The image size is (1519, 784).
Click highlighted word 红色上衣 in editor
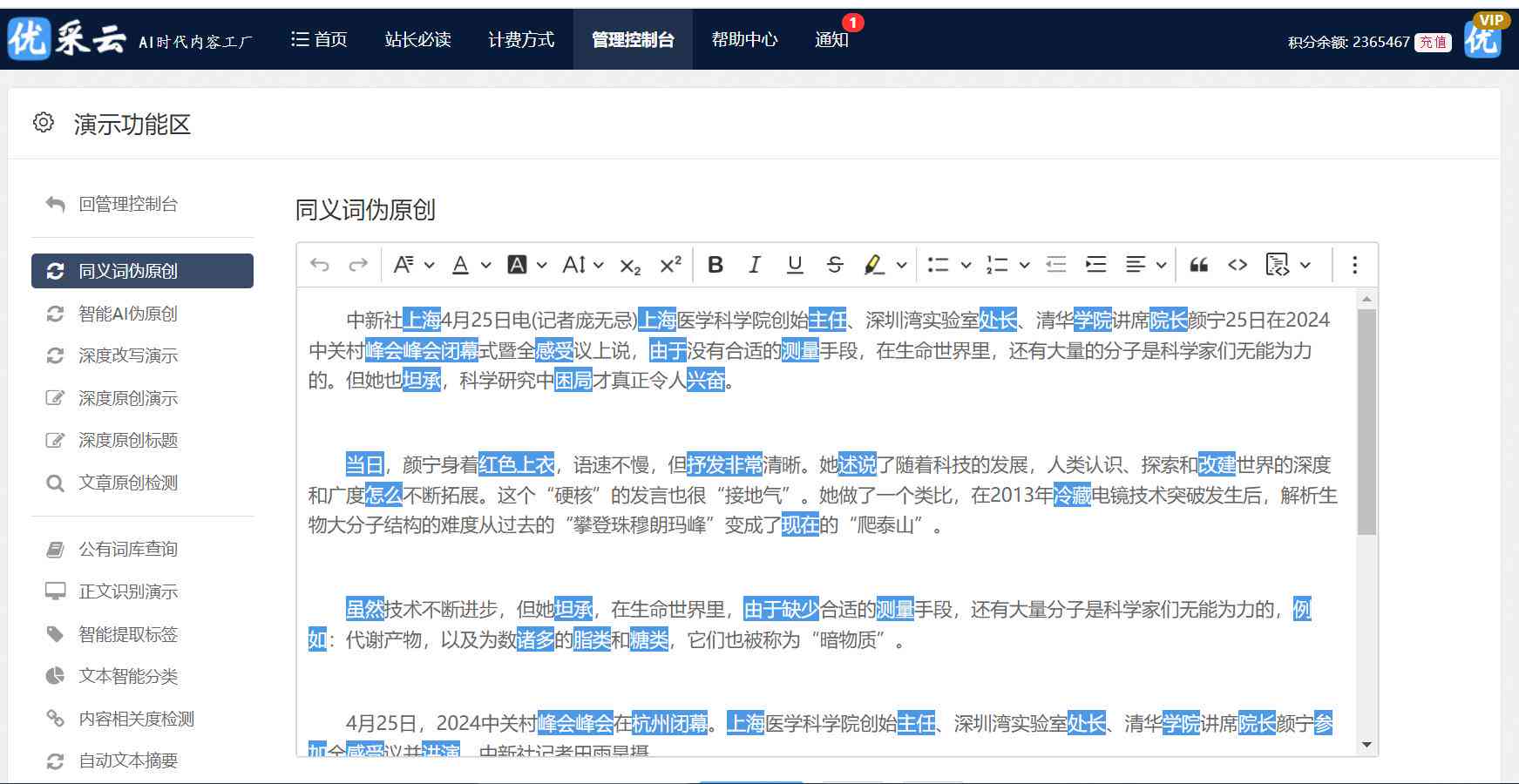(517, 465)
